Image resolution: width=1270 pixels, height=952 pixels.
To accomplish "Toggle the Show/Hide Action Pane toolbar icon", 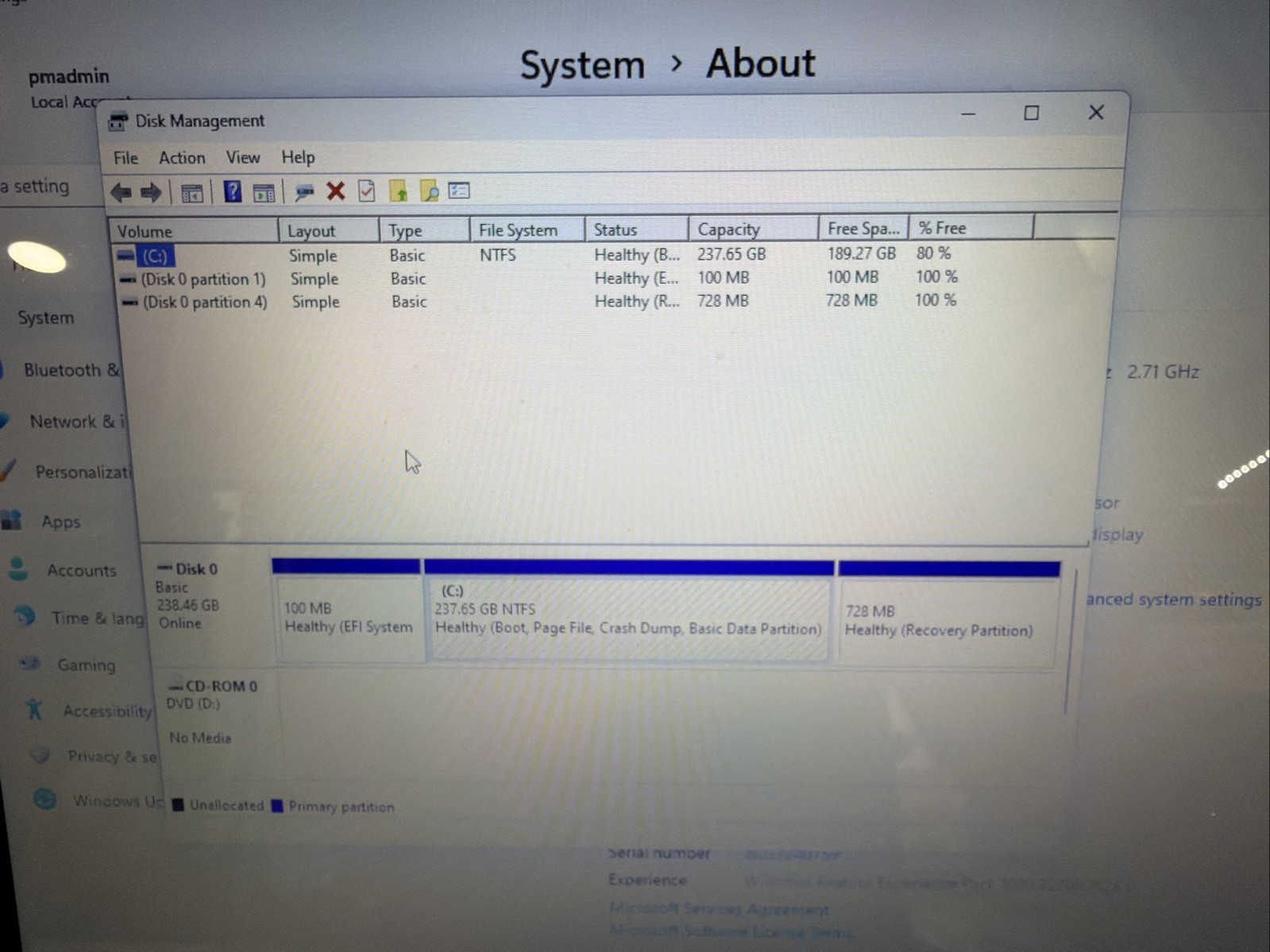I will click(x=264, y=192).
